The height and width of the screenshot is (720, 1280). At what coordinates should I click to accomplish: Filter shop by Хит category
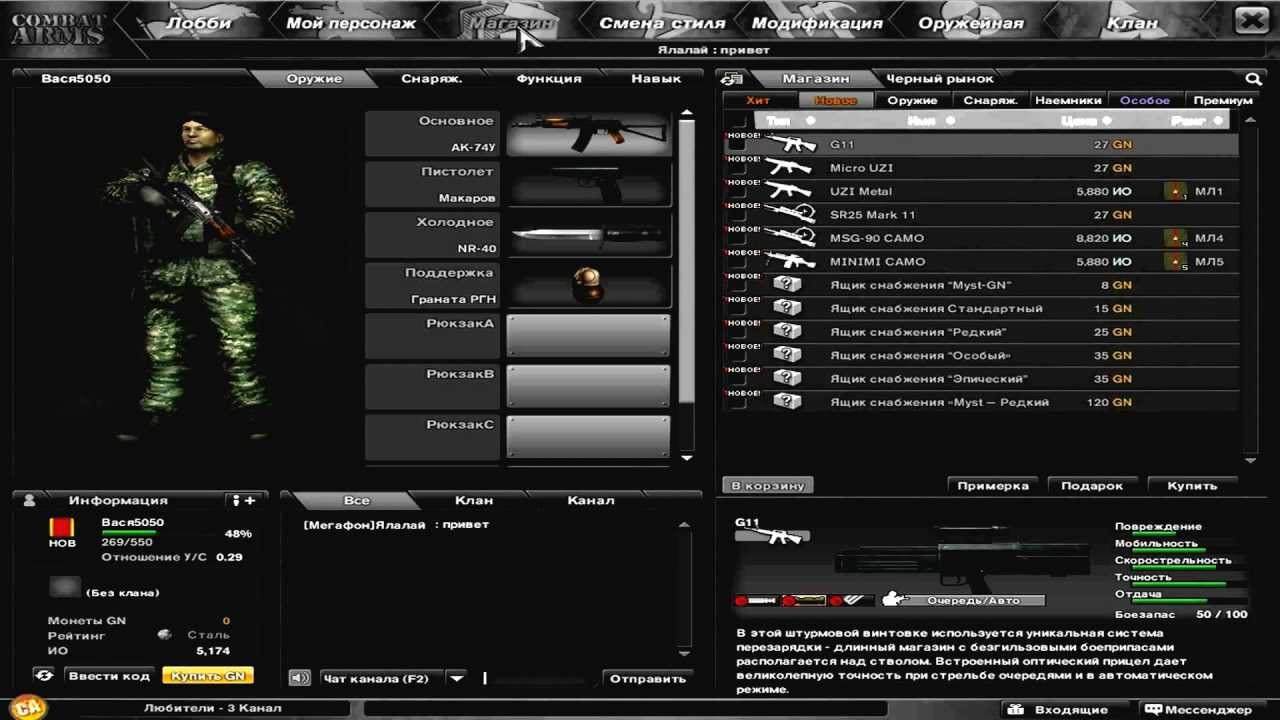pyautogui.click(x=758, y=100)
